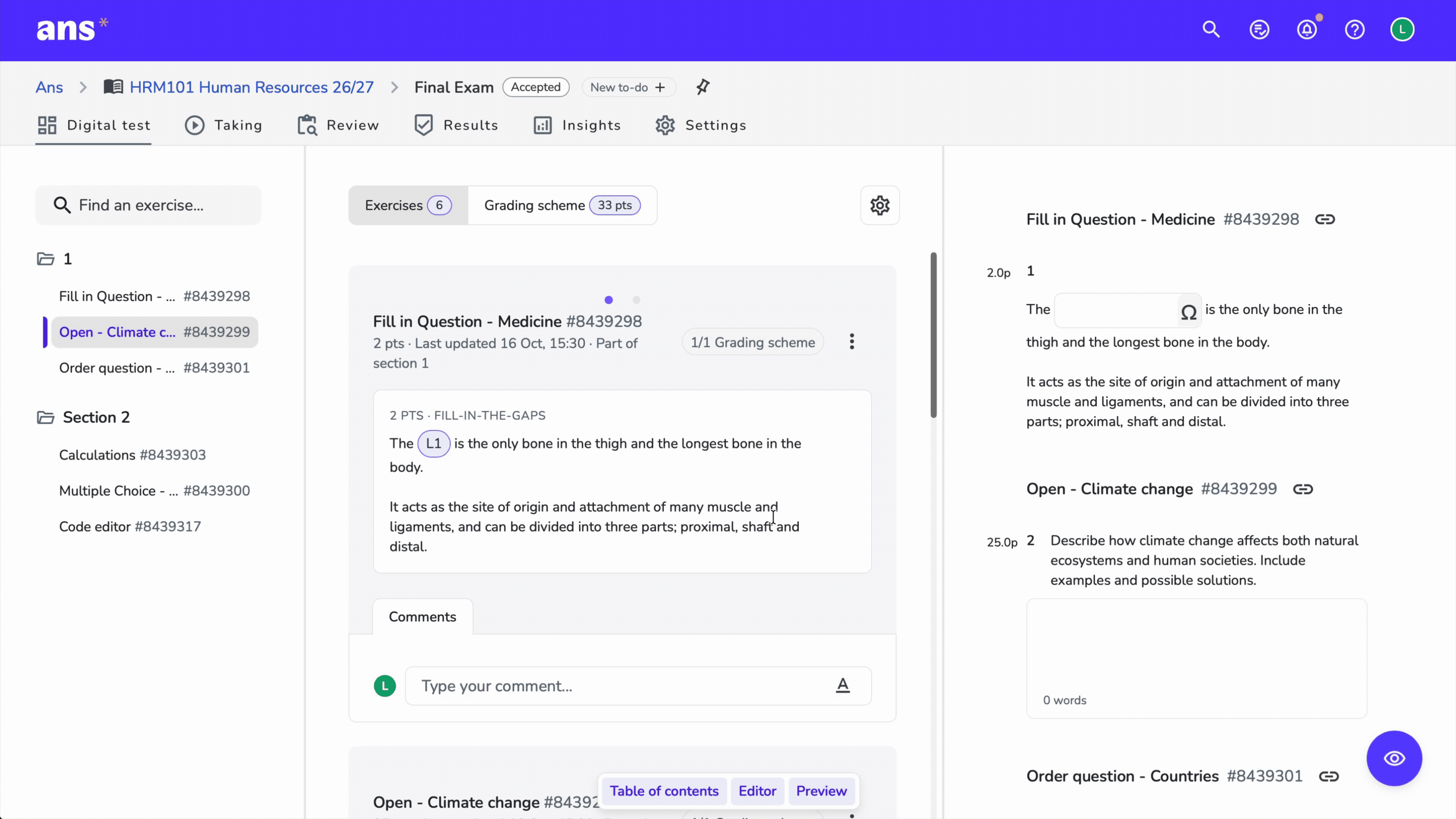Collapse the section 1 folder
The width and height of the screenshot is (1456, 819).
[x=45, y=259]
